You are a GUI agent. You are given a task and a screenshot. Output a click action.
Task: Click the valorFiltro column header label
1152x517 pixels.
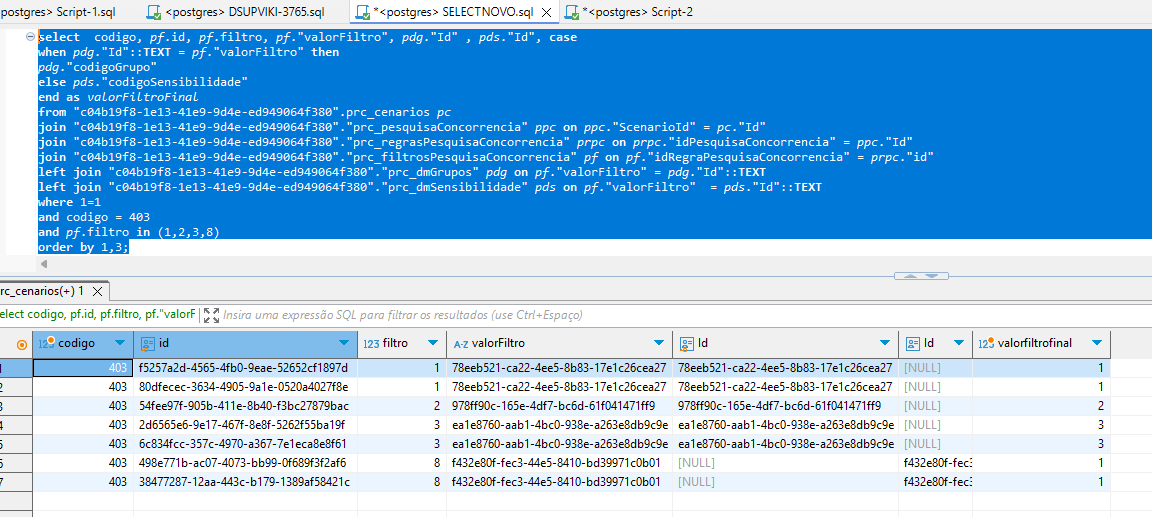[x=498, y=343]
